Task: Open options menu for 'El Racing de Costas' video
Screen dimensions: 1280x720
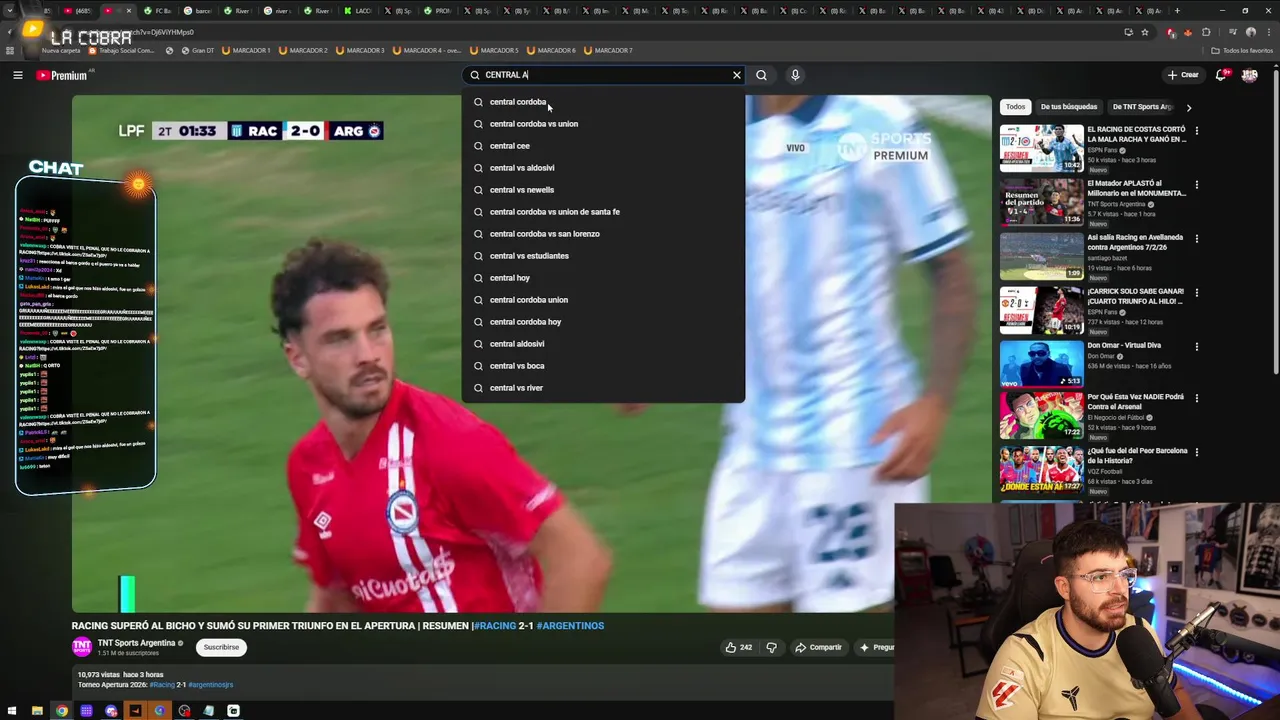Action: point(1196,131)
